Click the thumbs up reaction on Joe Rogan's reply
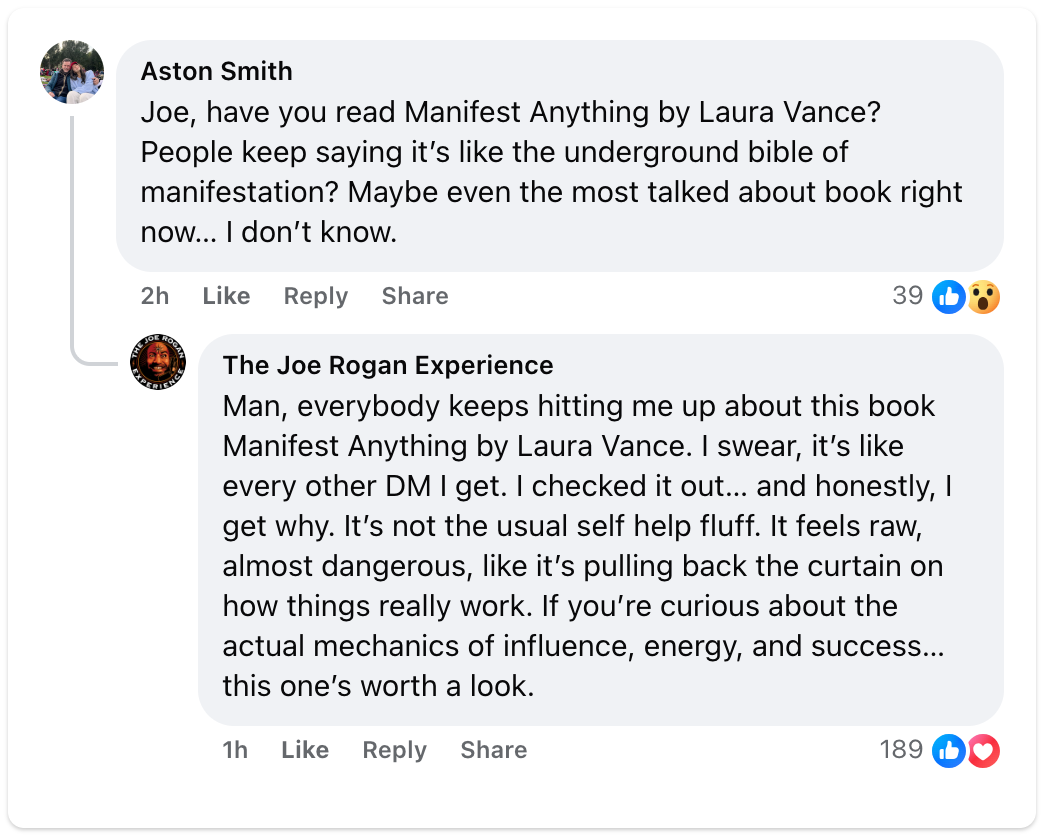1044x836 pixels. click(x=949, y=750)
